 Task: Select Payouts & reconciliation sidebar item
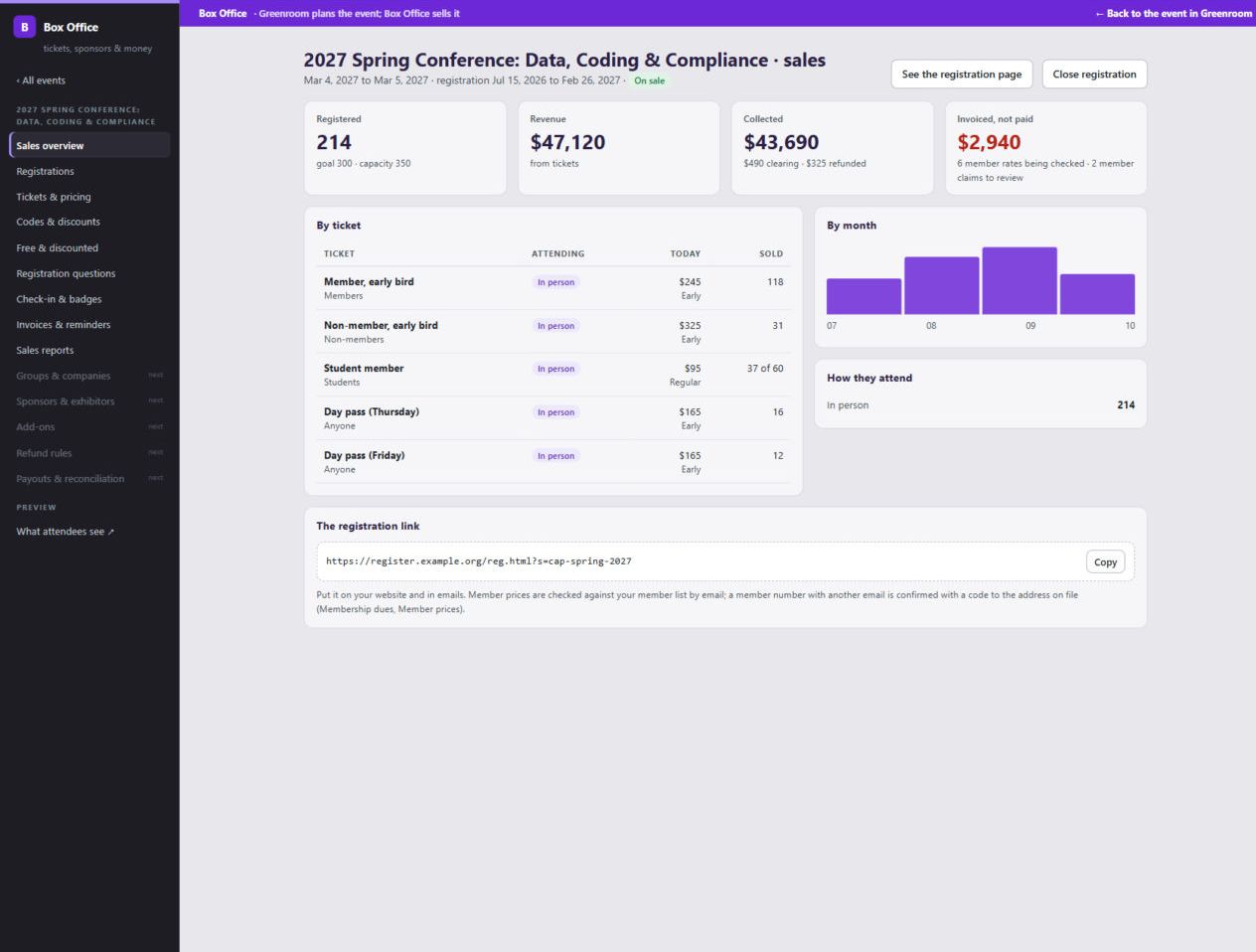pos(89,479)
